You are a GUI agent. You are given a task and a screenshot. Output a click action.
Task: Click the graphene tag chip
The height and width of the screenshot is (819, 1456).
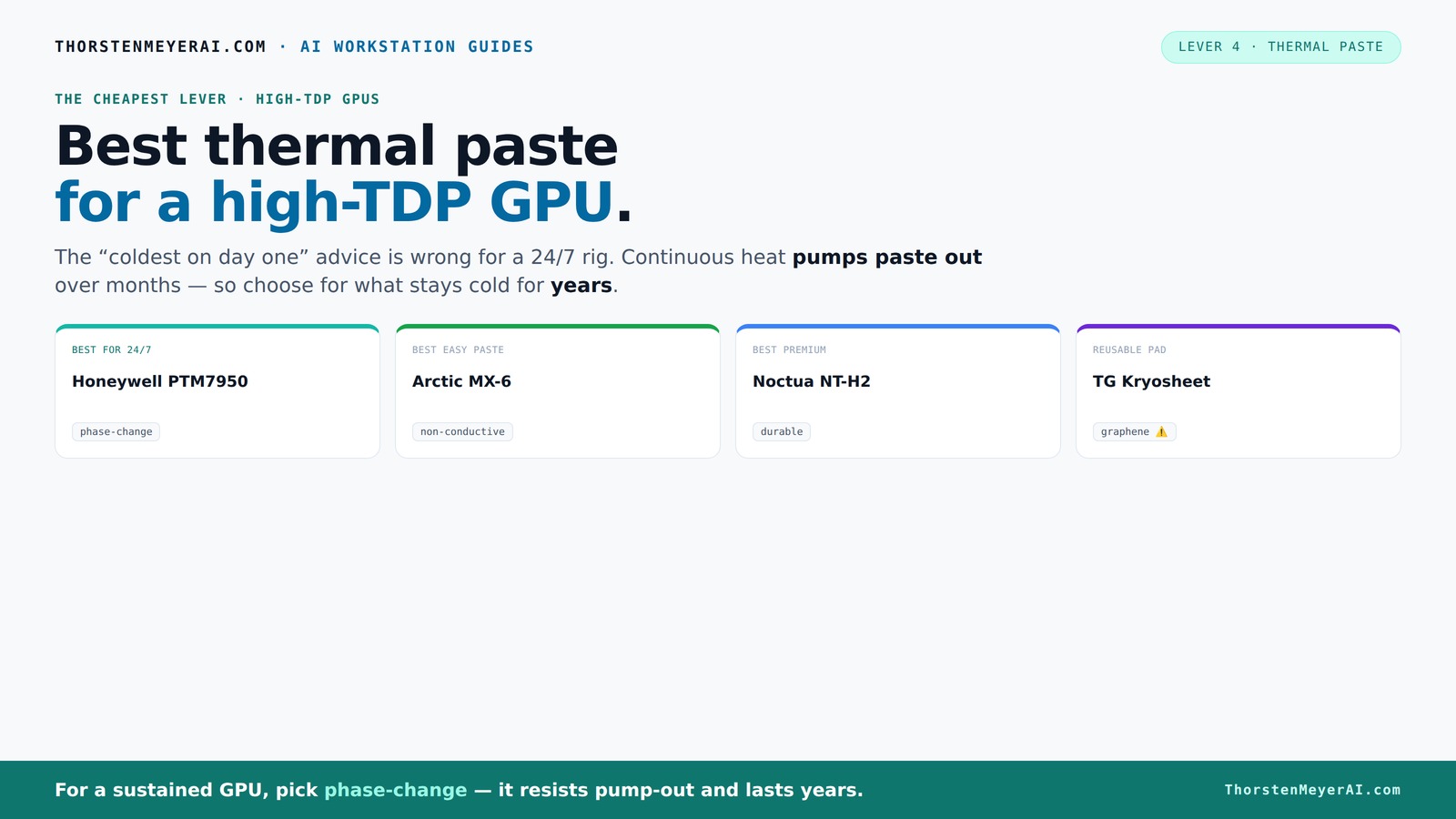[x=1135, y=432]
